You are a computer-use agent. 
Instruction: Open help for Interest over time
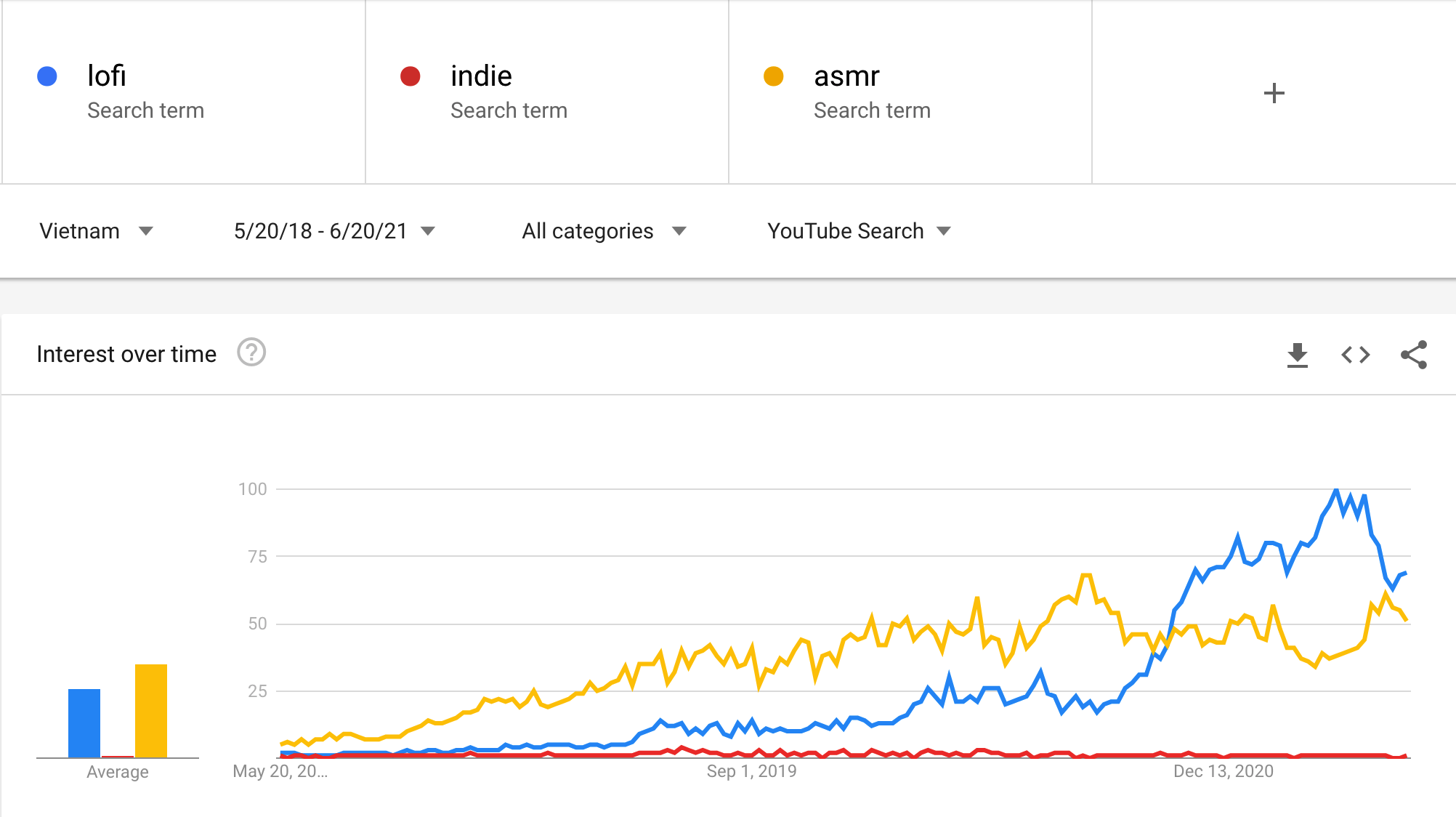tap(251, 353)
